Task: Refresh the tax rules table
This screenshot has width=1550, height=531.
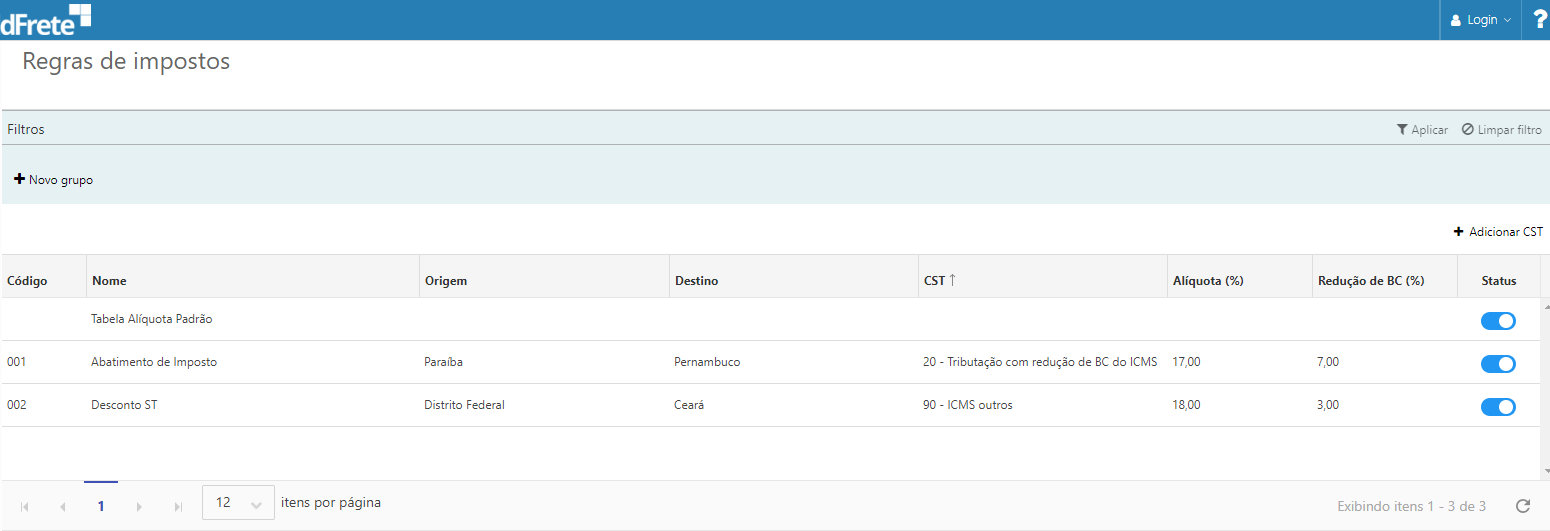Action: pos(1523,506)
